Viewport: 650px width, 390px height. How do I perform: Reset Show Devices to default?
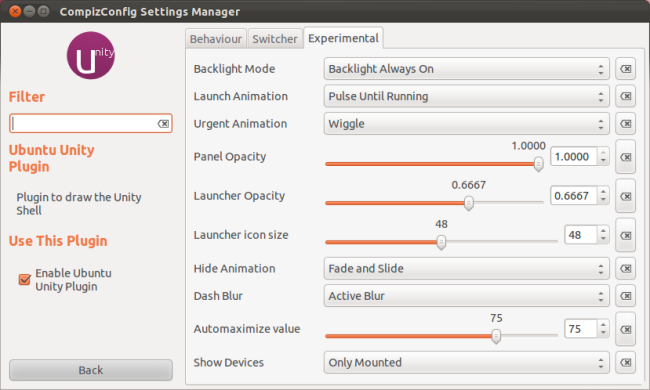tap(625, 363)
